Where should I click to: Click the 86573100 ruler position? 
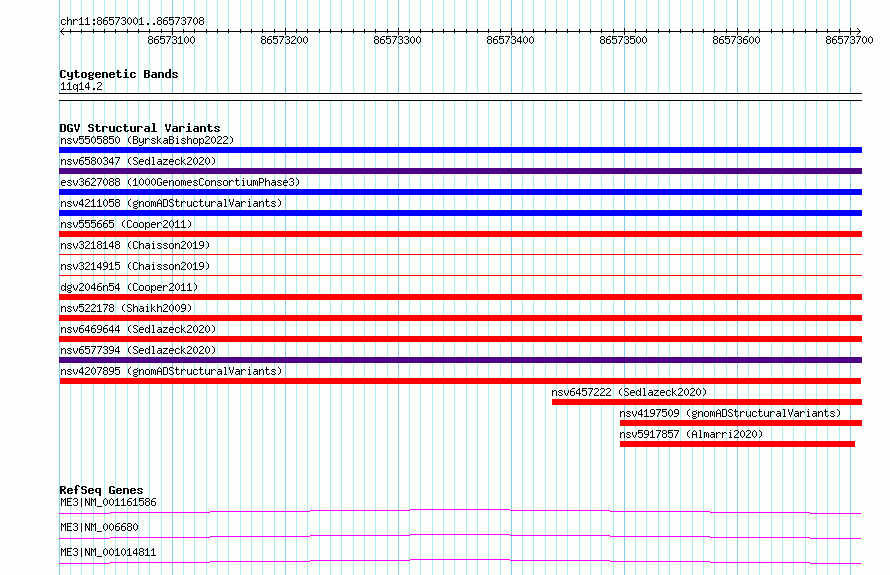171,40
